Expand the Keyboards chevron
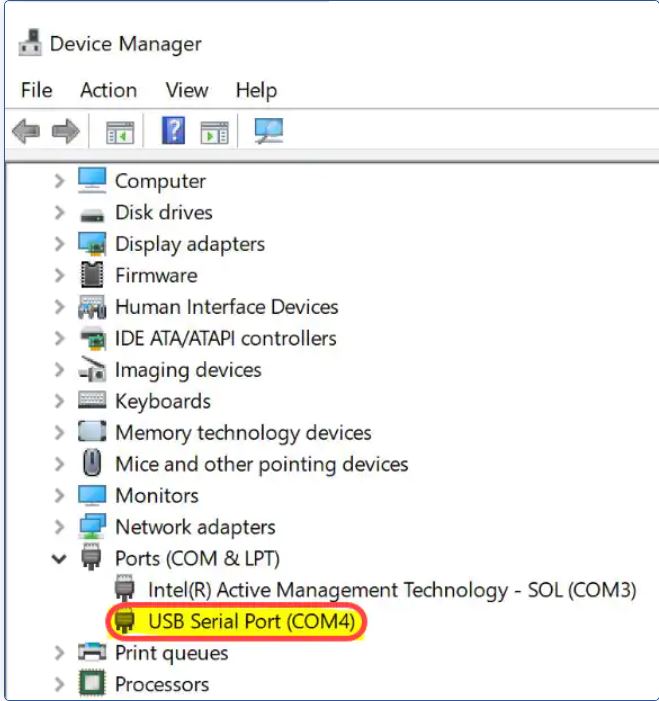 tap(59, 401)
